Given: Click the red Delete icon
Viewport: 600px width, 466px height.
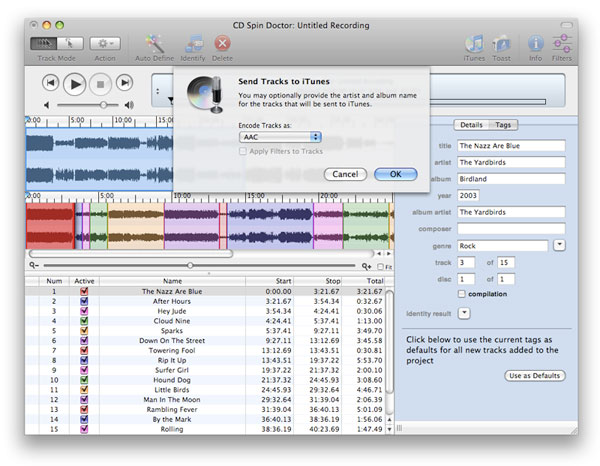Looking at the screenshot, I should point(222,43).
